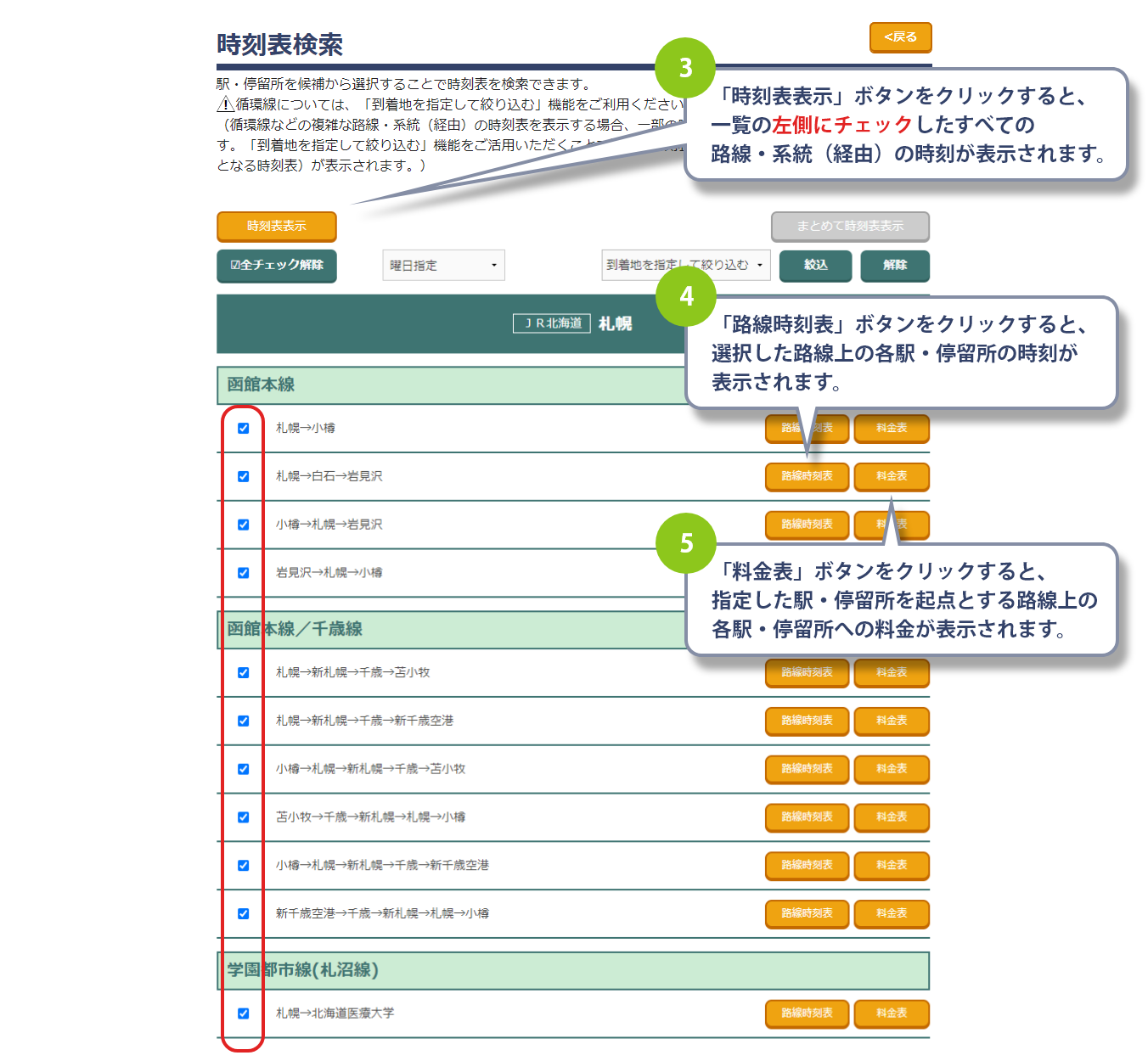Open the 到着地を指定して絞り込む dropdown

coord(686,266)
